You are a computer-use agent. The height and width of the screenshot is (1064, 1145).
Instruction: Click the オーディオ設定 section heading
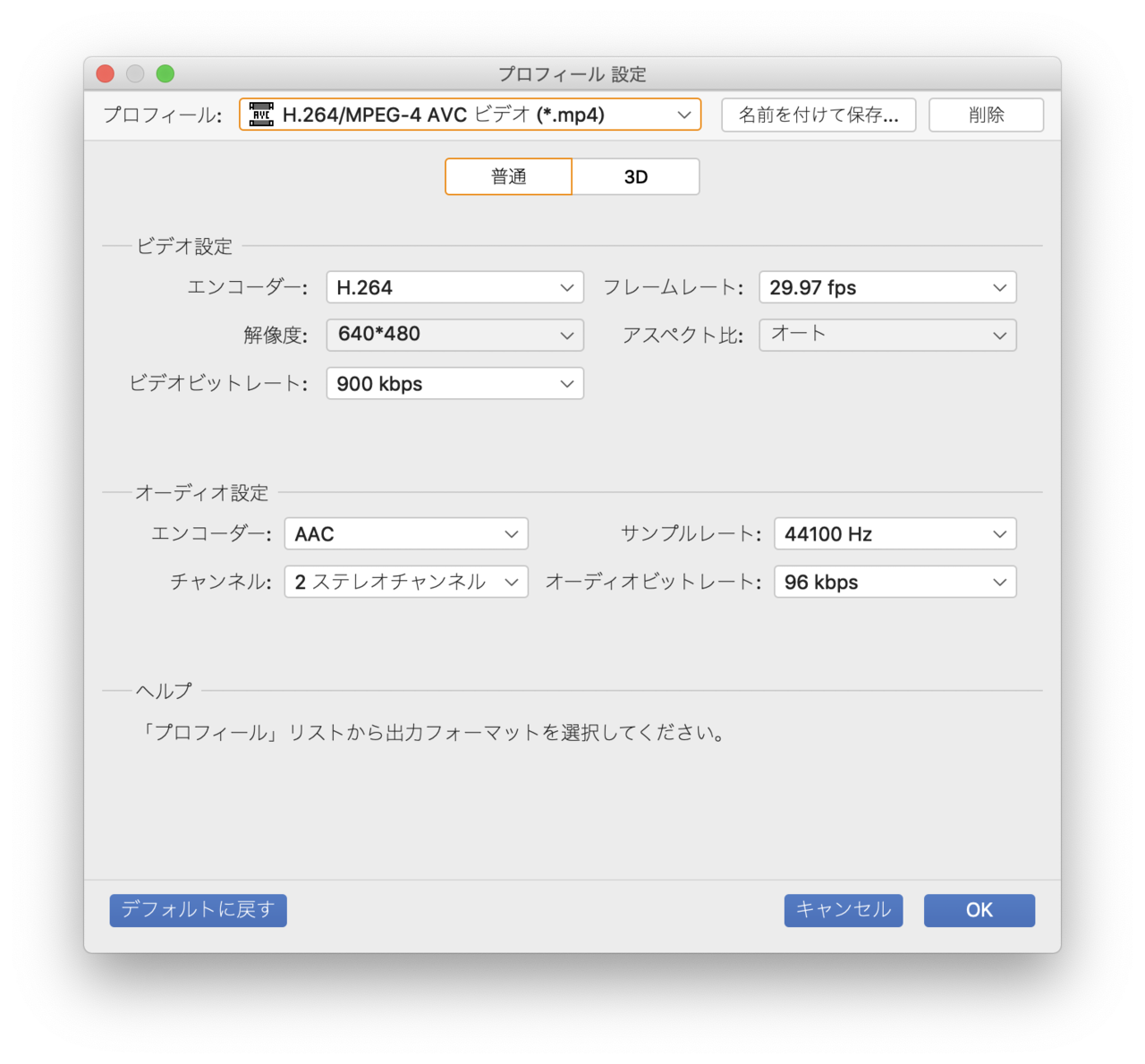[201, 493]
